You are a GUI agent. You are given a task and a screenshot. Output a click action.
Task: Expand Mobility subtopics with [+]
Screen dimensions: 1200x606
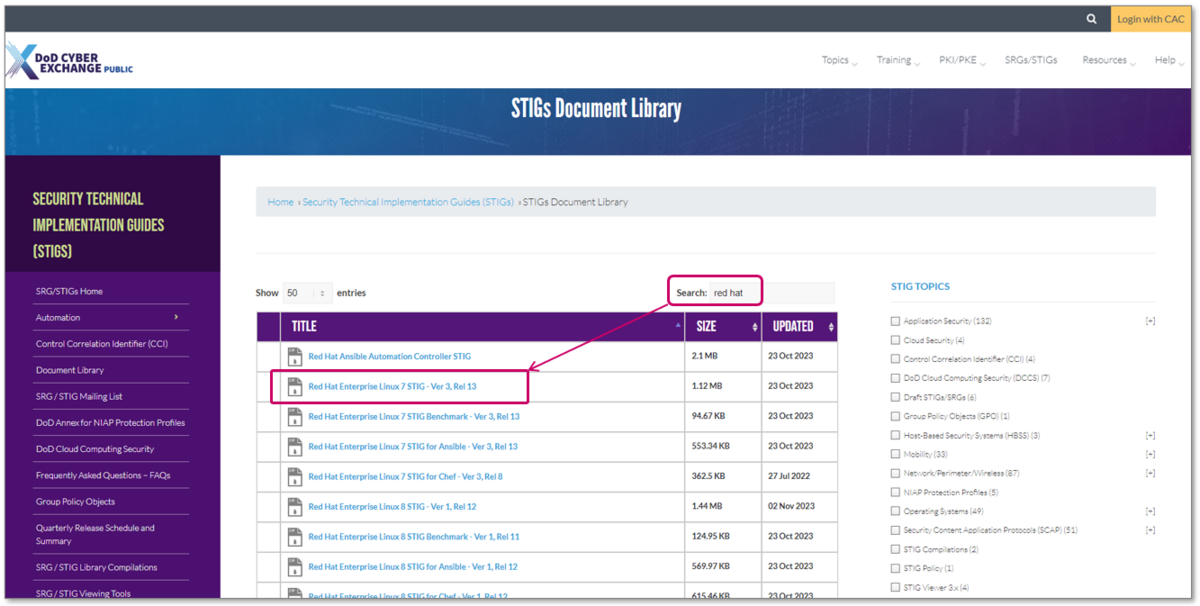pos(1150,454)
